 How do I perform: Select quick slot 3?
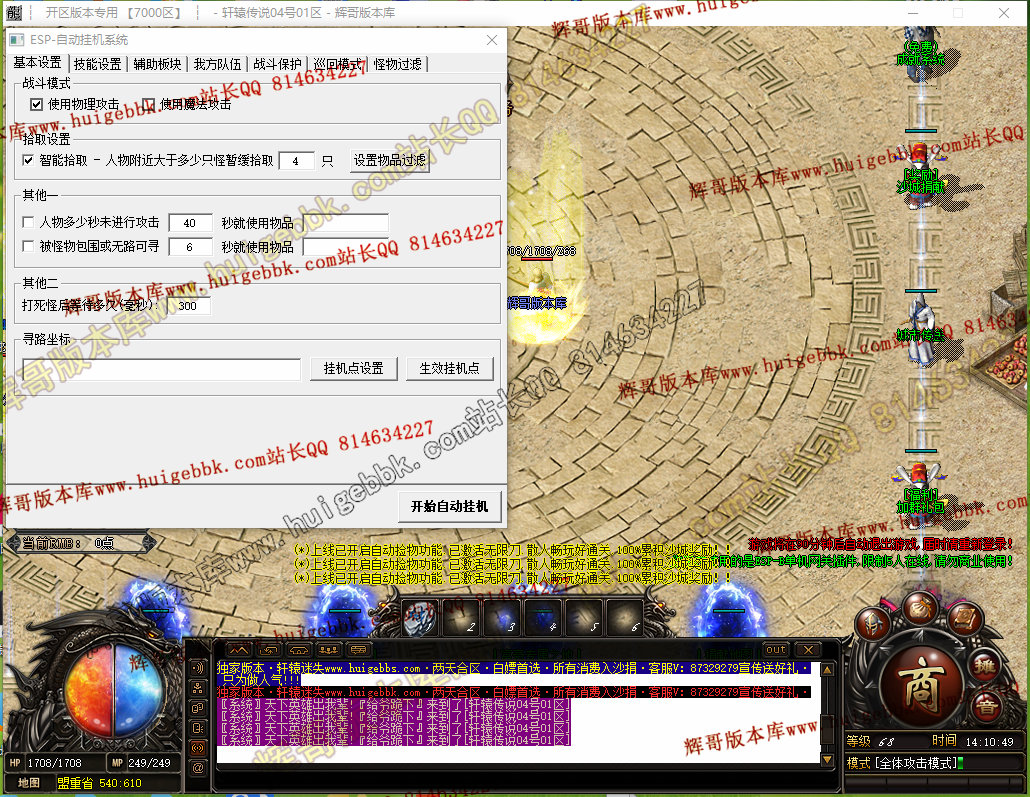(x=502, y=618)
